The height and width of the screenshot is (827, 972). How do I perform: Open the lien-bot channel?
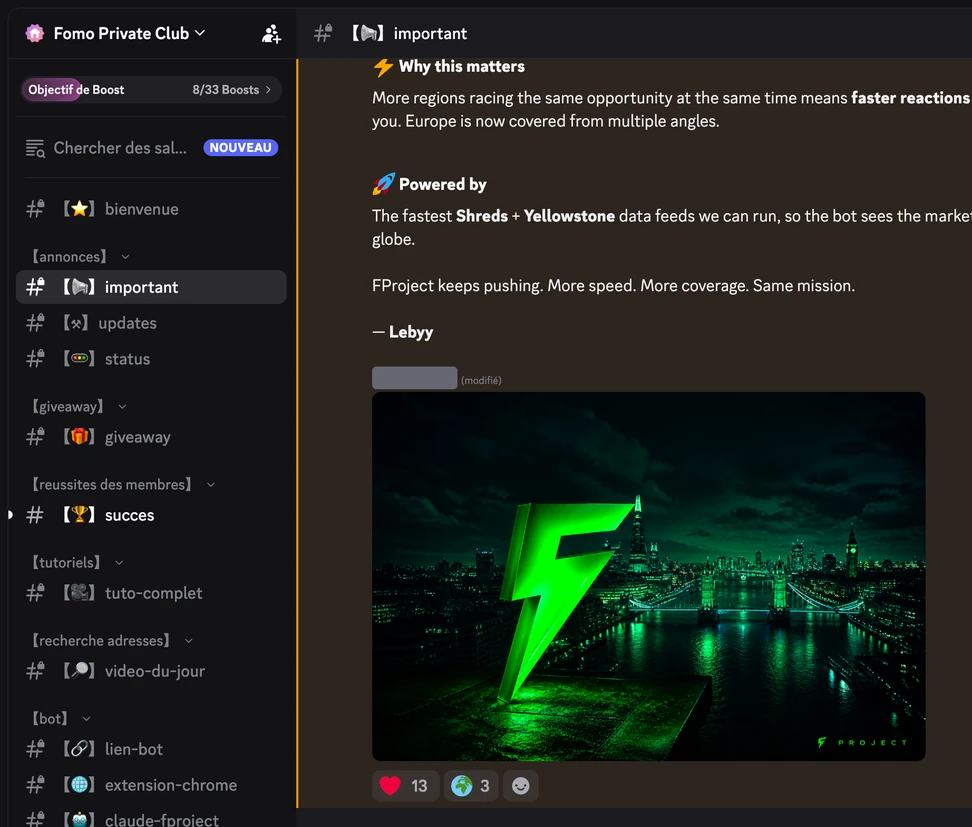[x=151, y=750]
